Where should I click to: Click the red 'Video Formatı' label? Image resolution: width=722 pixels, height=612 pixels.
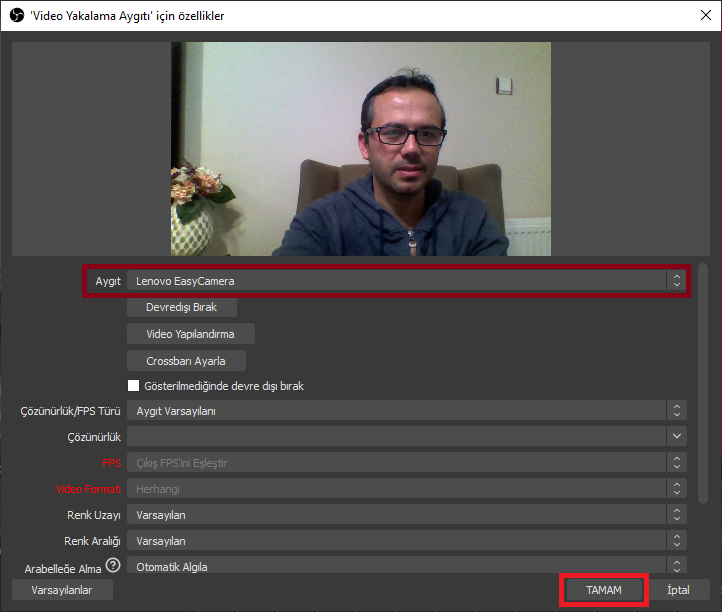88,489
